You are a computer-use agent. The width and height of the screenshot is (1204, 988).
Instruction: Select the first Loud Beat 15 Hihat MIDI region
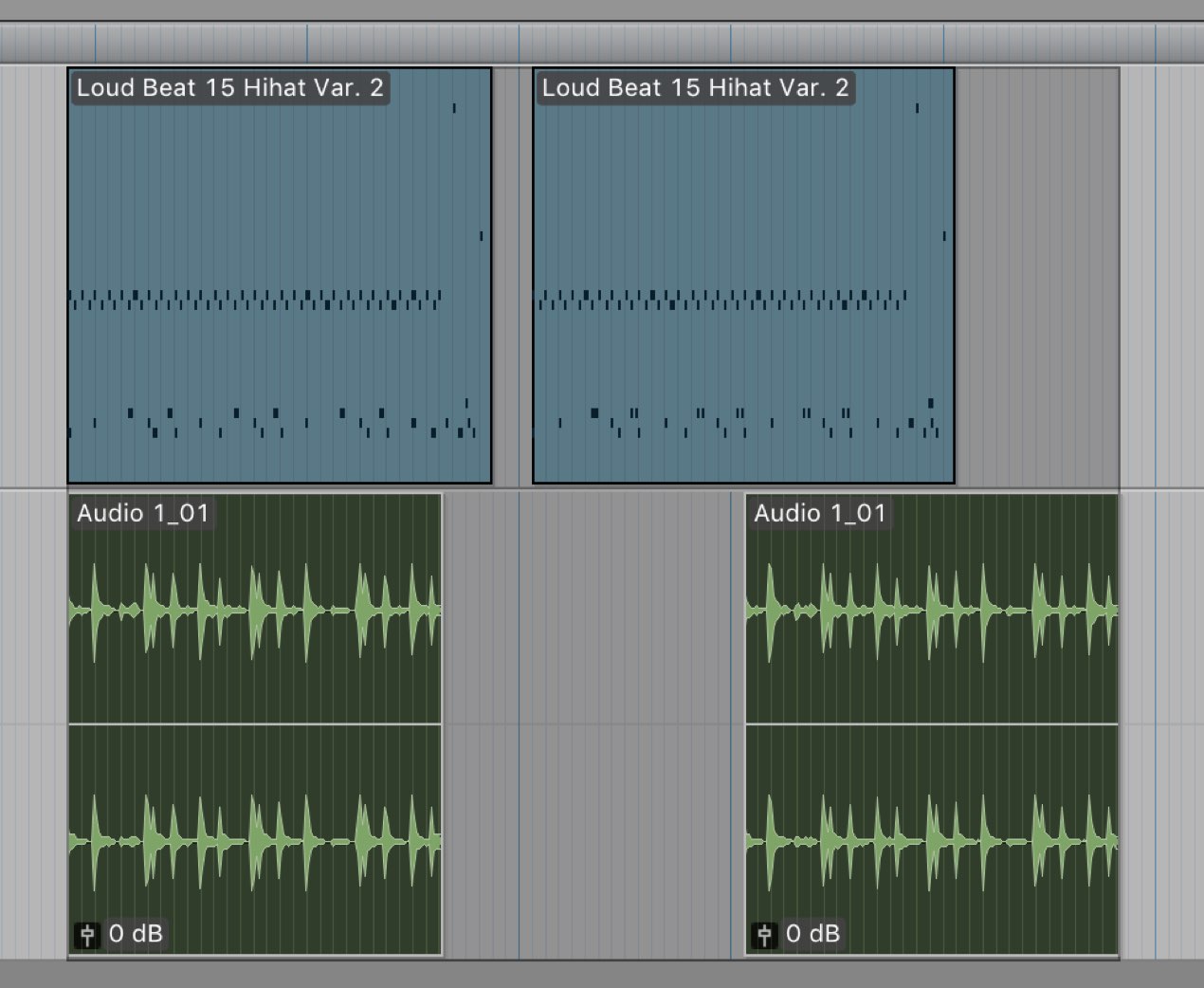(x=280, y=275)
